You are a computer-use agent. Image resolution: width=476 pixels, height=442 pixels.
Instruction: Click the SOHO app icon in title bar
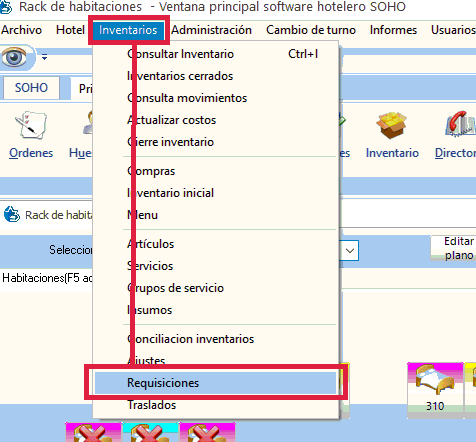point(6,7)
